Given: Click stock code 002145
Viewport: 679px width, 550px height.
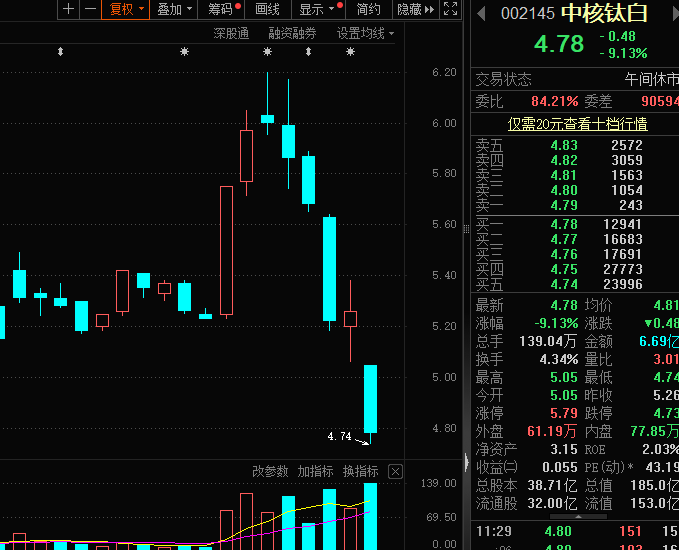Looking at the screenshot, I should [x=527, y=13].
